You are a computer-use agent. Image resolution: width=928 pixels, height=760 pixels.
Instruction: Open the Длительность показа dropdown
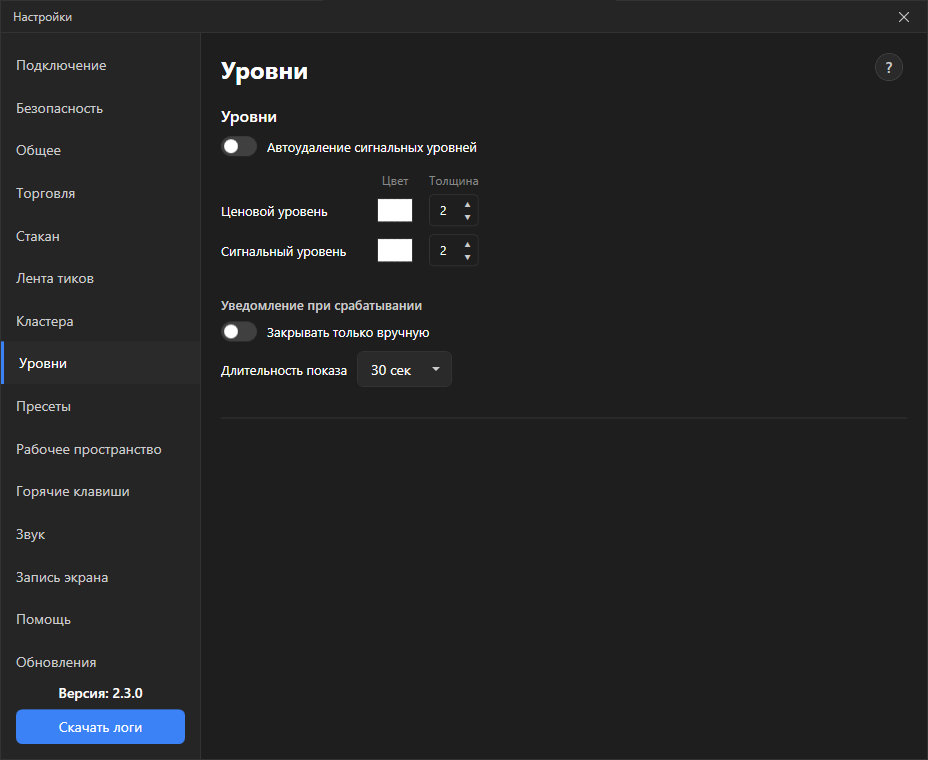(x=404, y=370)
